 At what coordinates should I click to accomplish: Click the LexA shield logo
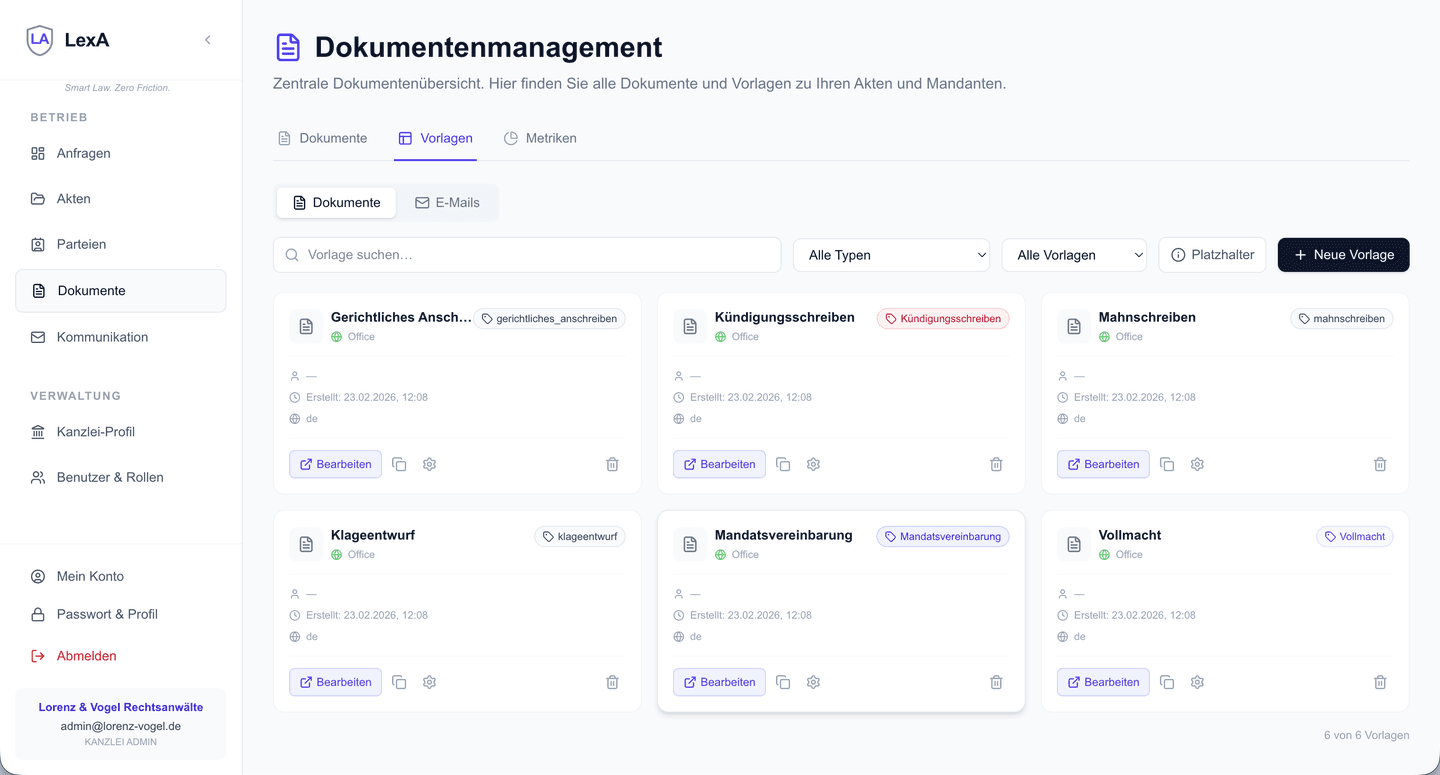(x=40, y=40)
